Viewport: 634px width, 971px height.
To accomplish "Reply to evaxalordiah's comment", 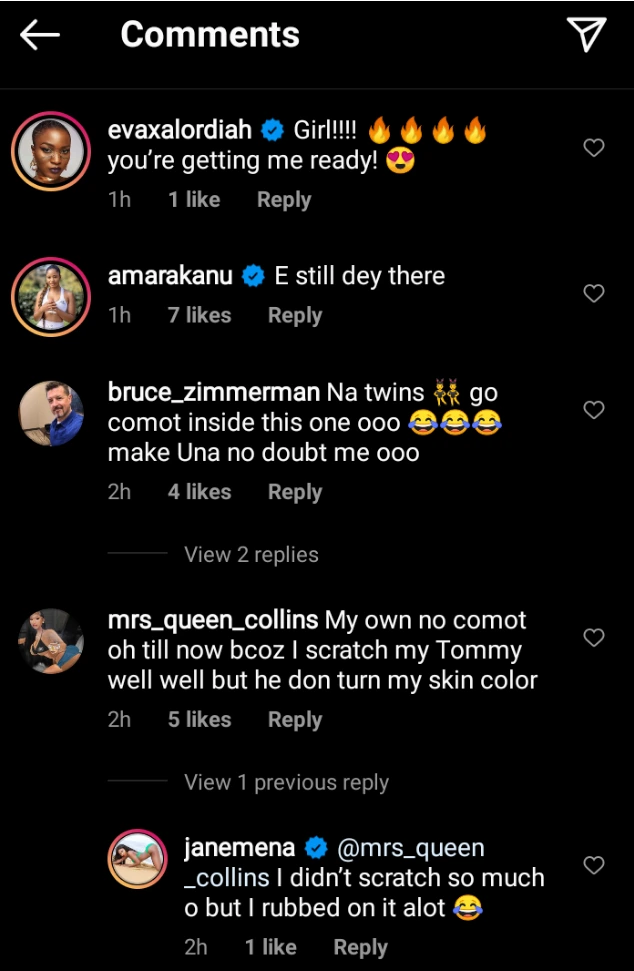I will pos(284,200).
